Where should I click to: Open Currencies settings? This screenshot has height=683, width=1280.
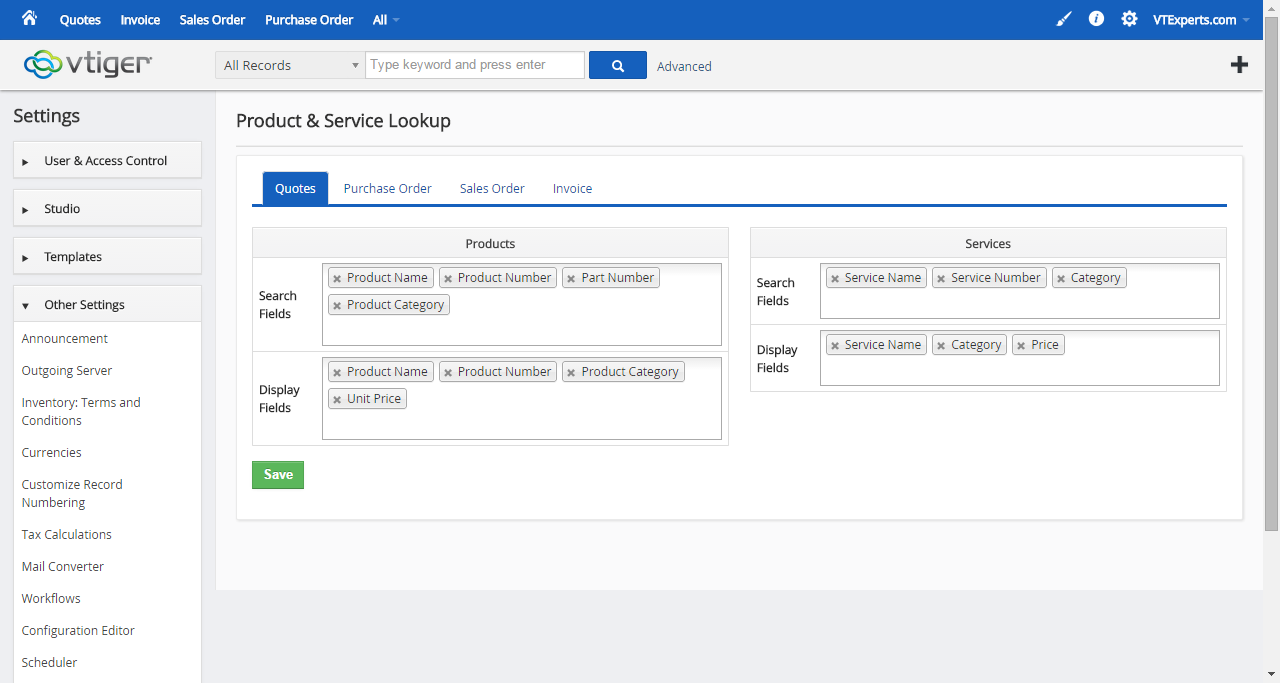(x=52, y=453)
